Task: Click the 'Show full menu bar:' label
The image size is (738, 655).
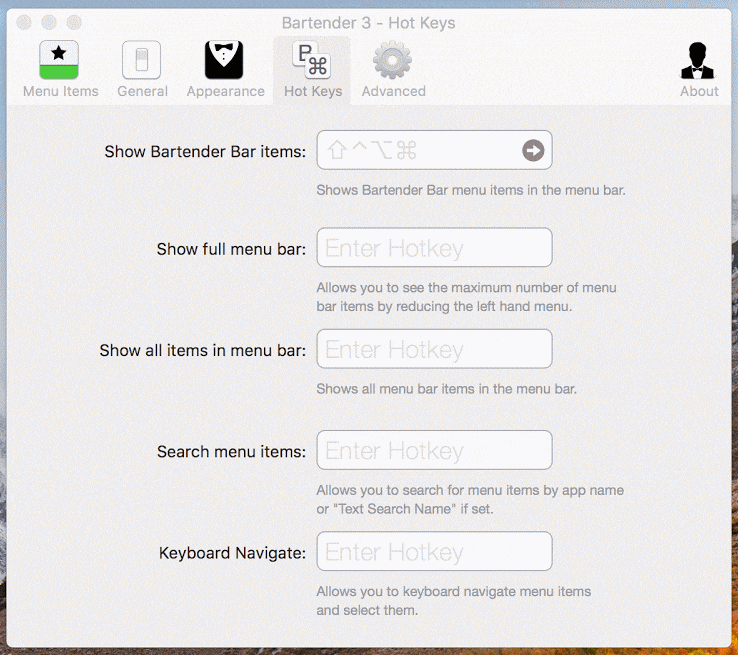Action: (x=231, y=249)
